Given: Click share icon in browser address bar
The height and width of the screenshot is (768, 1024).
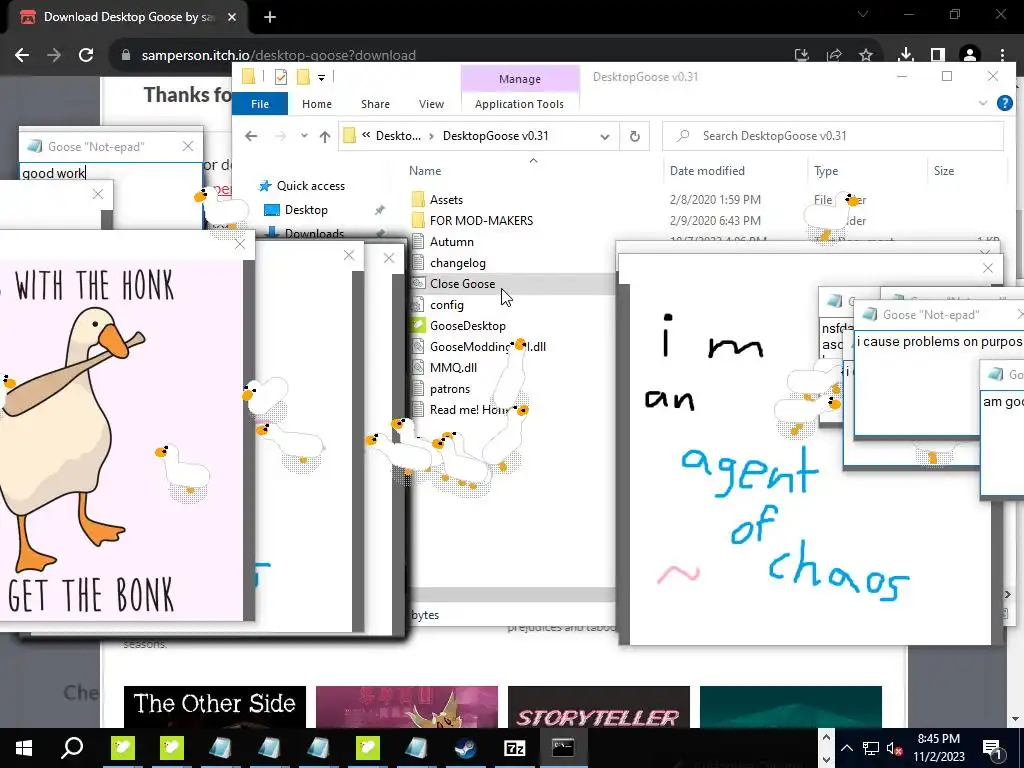Looking at the screenshot, I should (x=834, y=55).
